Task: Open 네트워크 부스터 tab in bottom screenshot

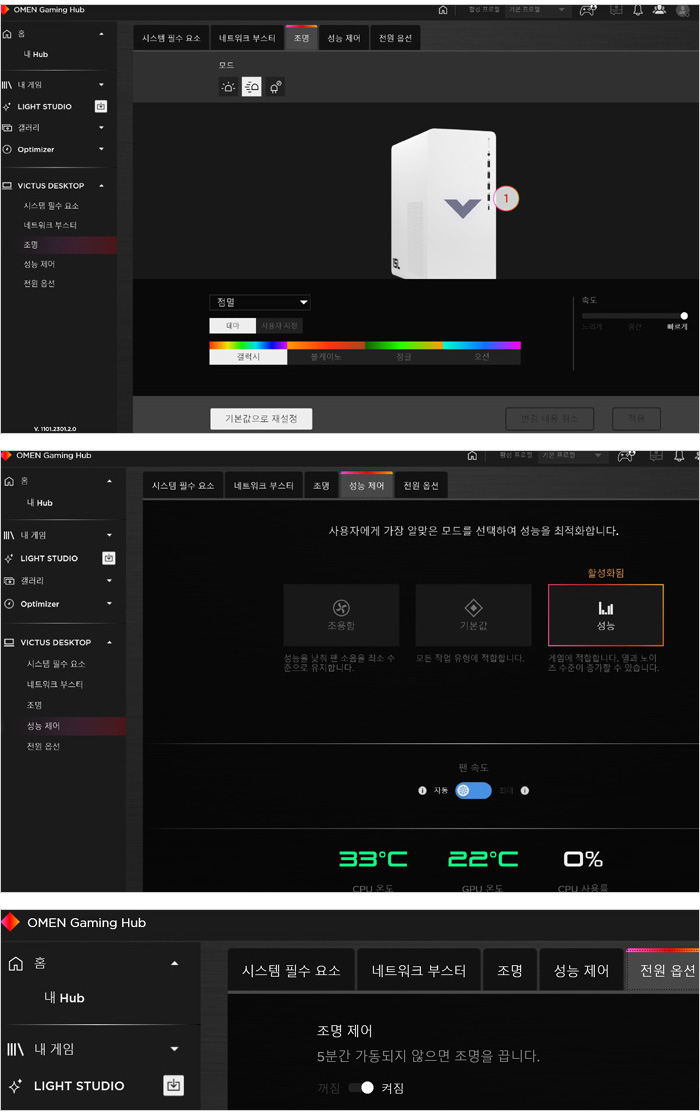Action: pos(419,970)
